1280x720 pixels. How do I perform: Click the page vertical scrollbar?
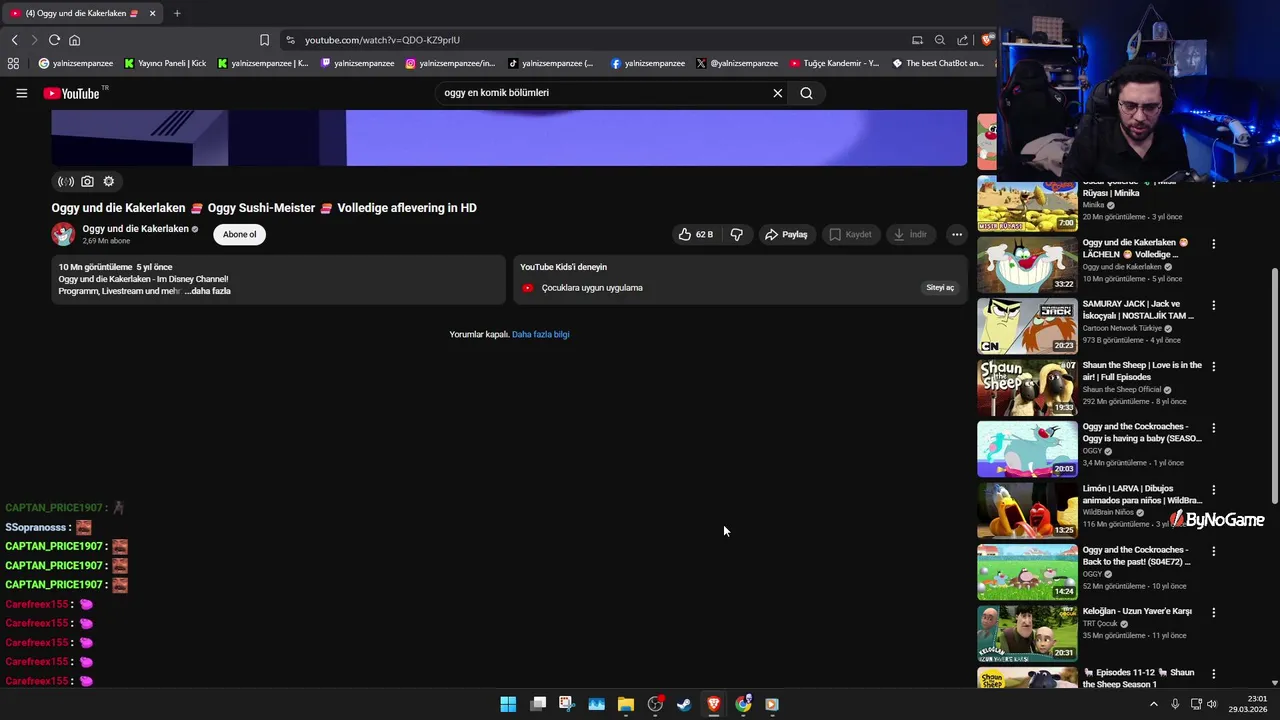(1274, 385)
